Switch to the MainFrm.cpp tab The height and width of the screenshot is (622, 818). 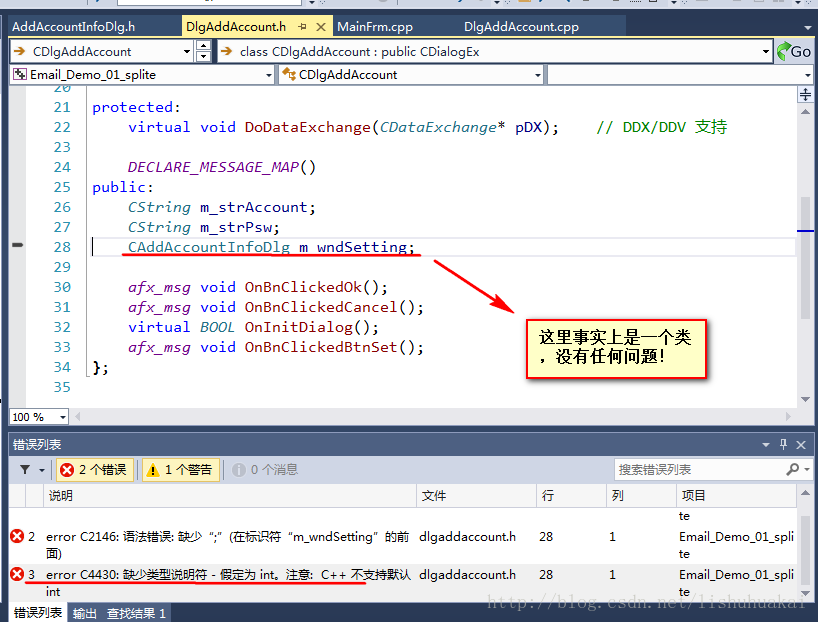pyautogui.click(x=375, y=27)
